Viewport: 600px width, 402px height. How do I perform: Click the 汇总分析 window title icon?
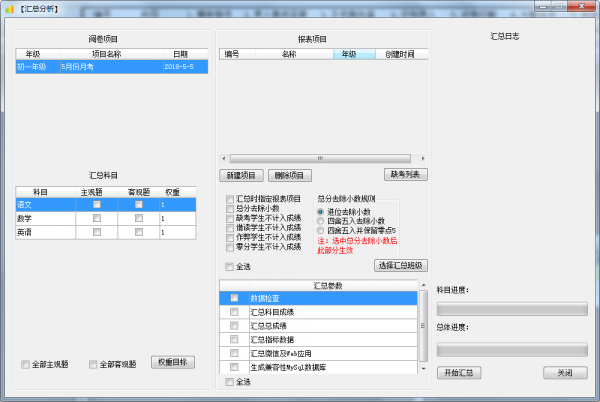9,7
